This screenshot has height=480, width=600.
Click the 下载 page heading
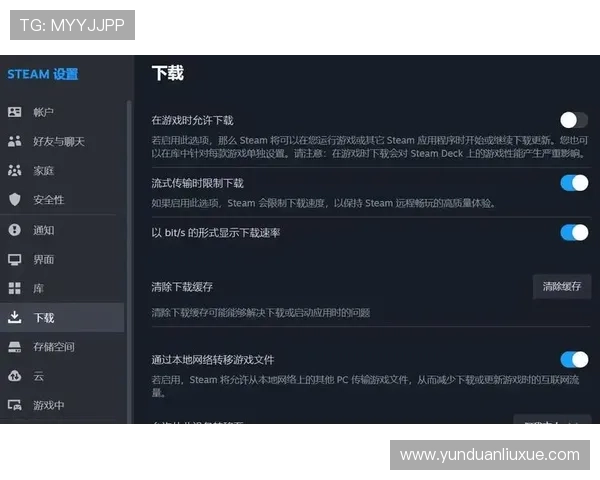[x=168, y=73]
